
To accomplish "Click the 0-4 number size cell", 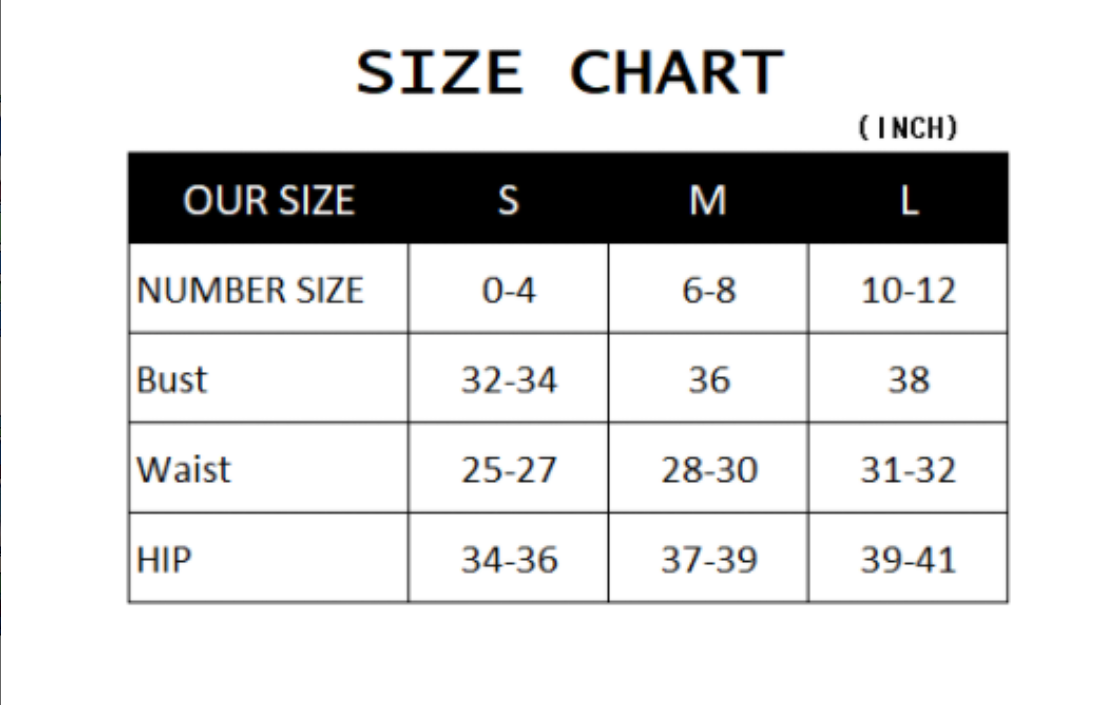I will point(508,290).
